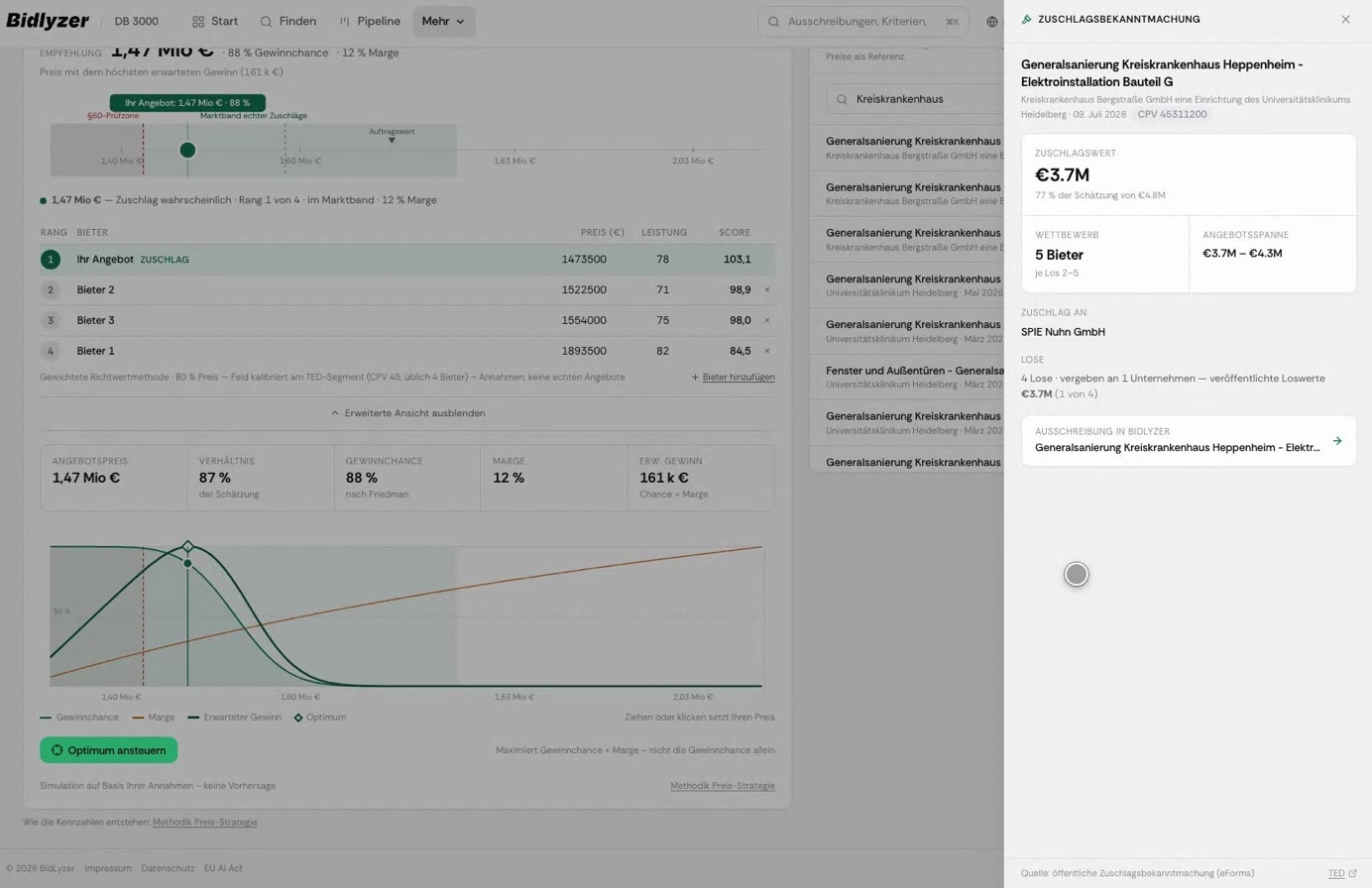
Task: Click the SCORE column header
Action: pos(735,233)
